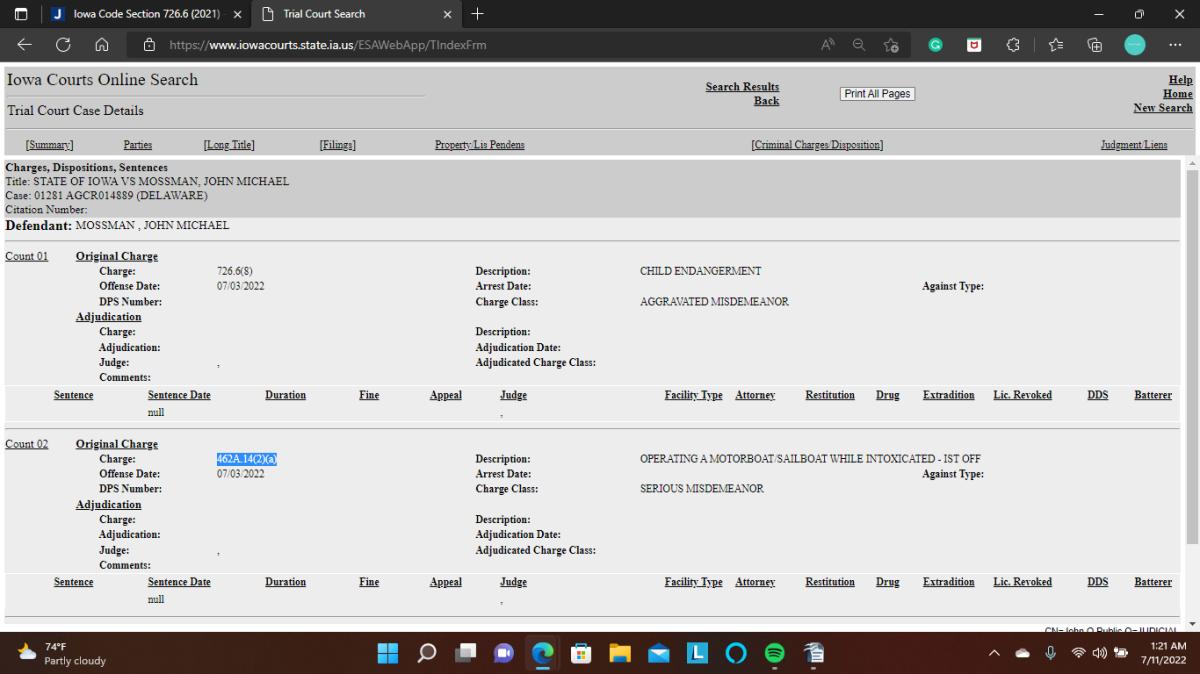Open the taskbar clock and date
Image resolution: width=1200 pixels, height=674 pixels.
[1164, 653]
